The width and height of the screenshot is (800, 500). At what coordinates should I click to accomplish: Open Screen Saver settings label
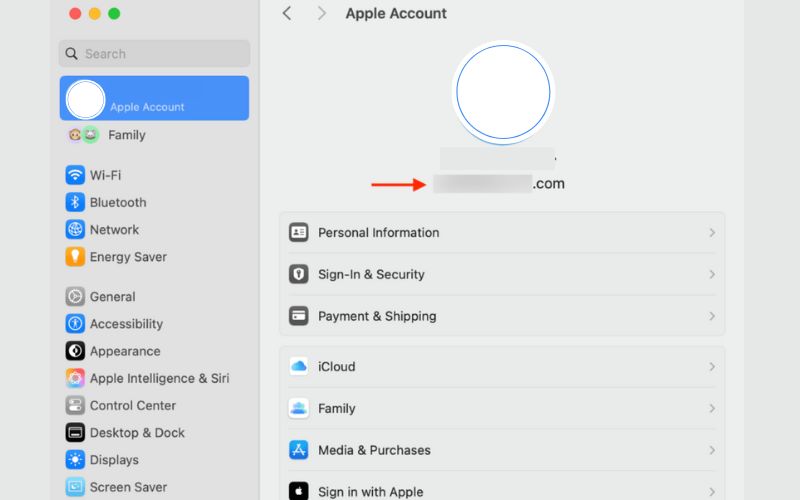click(129, 487)
